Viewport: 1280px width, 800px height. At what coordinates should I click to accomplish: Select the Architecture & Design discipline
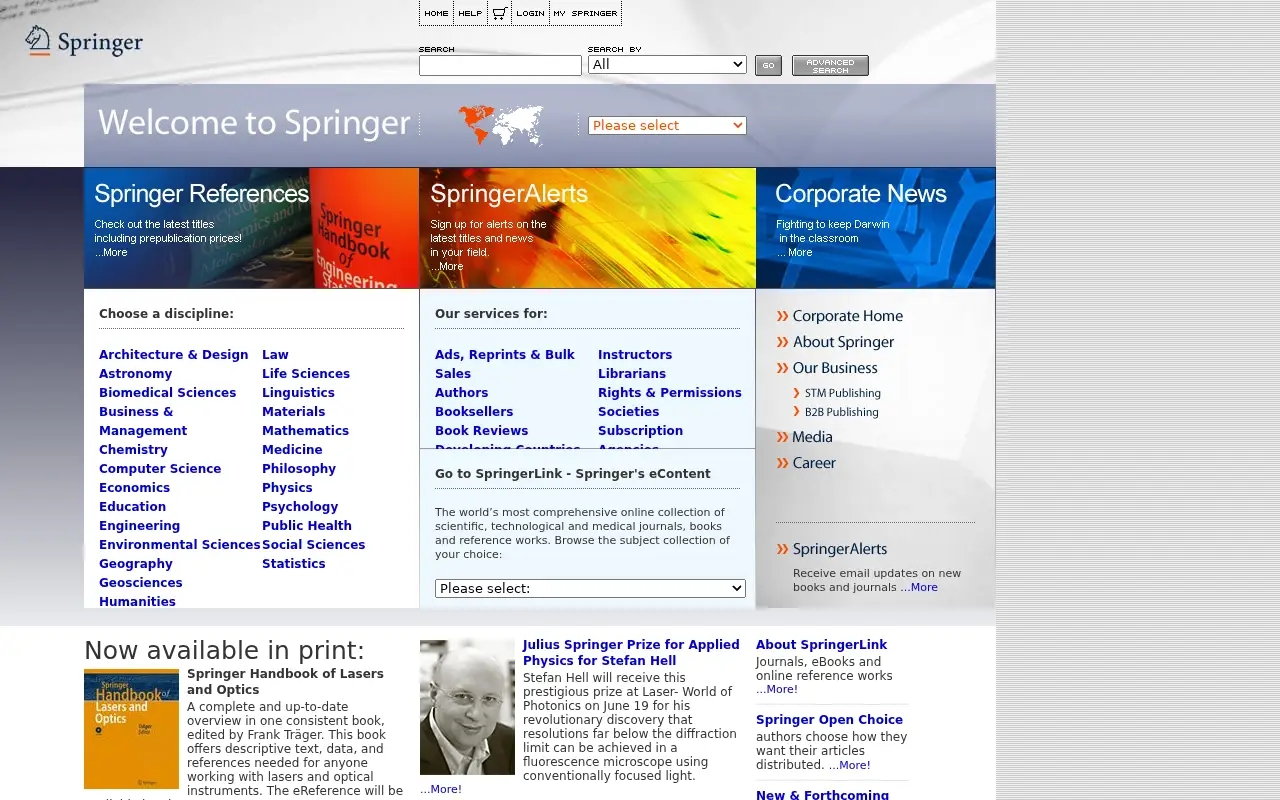[x=173, y=354]
